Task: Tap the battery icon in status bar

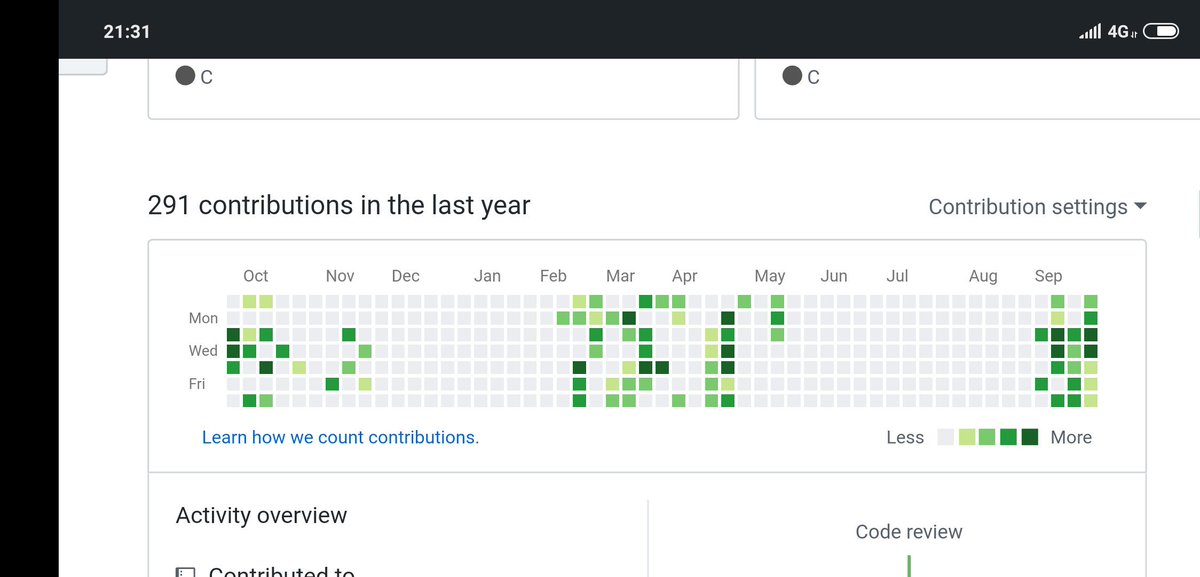Action: pos(1161,31)
